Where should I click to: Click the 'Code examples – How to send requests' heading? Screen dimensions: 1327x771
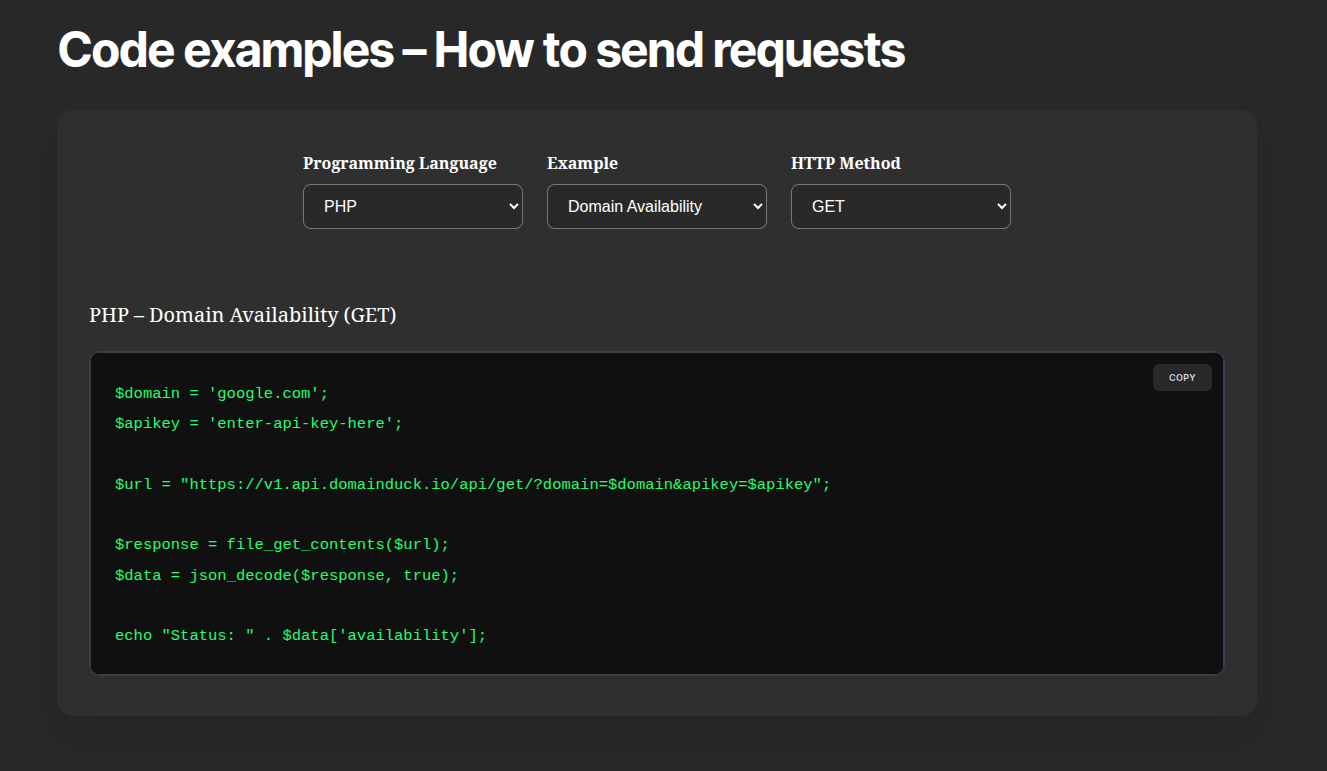481,49
